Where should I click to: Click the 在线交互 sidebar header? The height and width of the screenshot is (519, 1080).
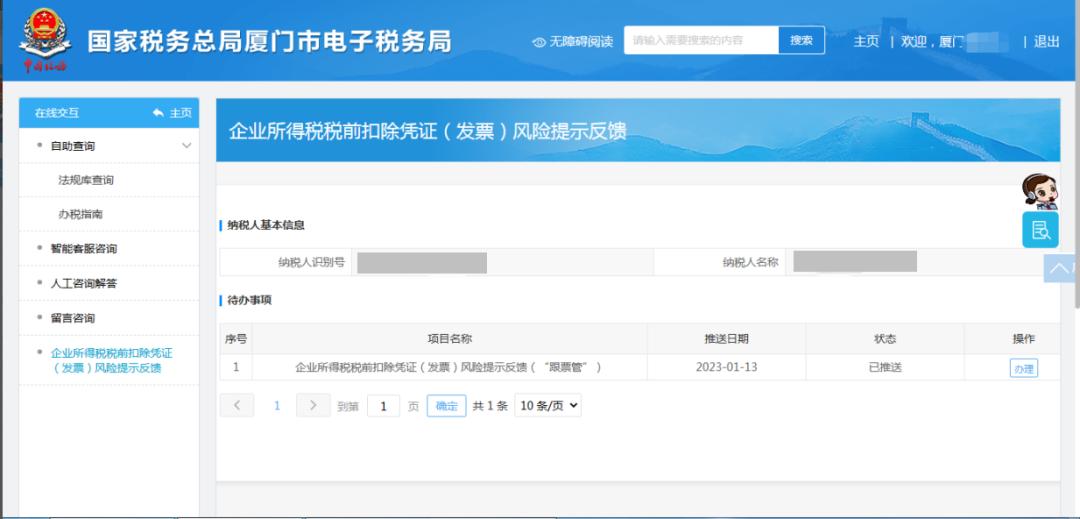tap(56, 113)
